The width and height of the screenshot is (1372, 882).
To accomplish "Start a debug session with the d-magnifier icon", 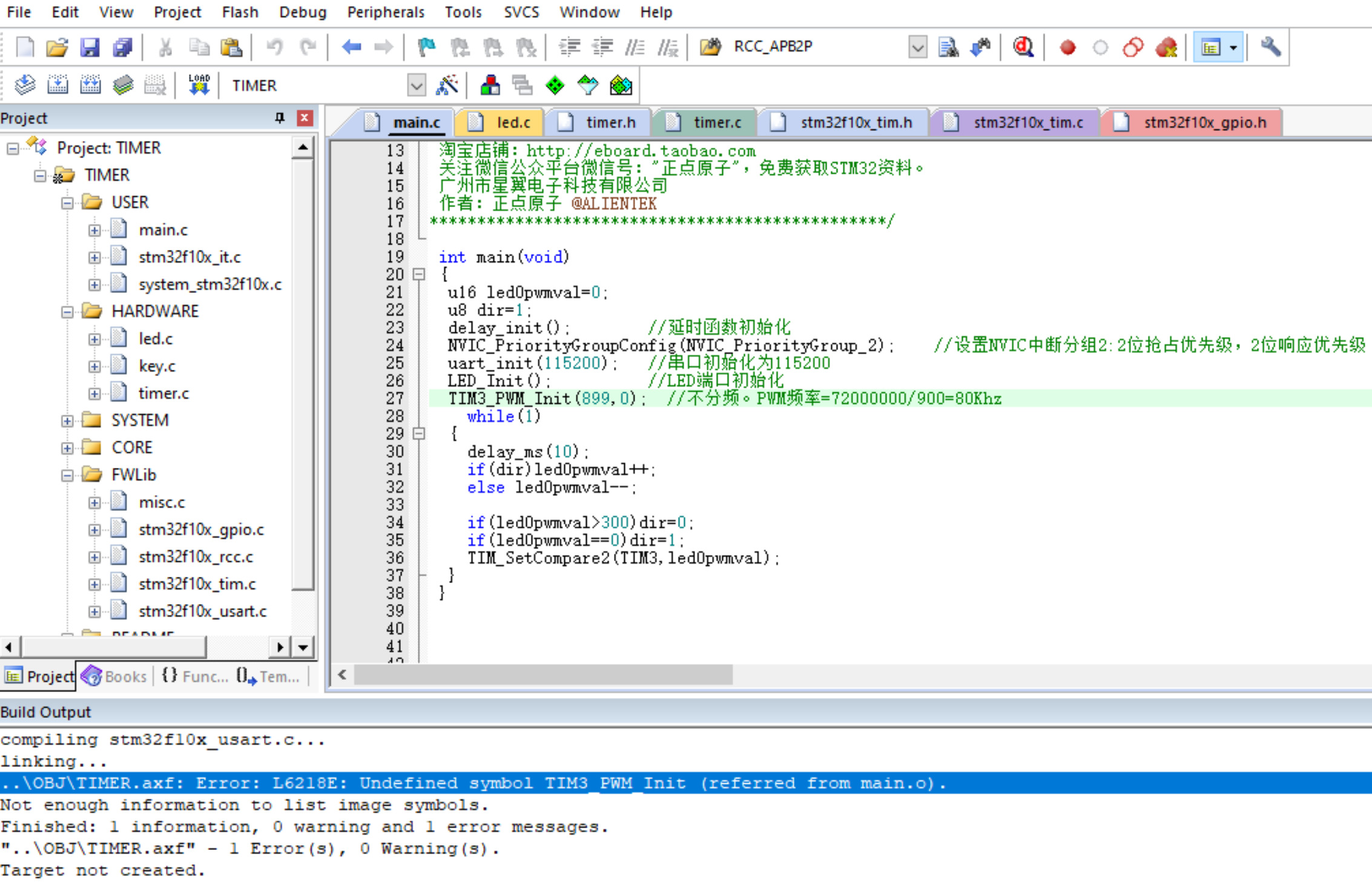I will click(x=1023, y=47).
